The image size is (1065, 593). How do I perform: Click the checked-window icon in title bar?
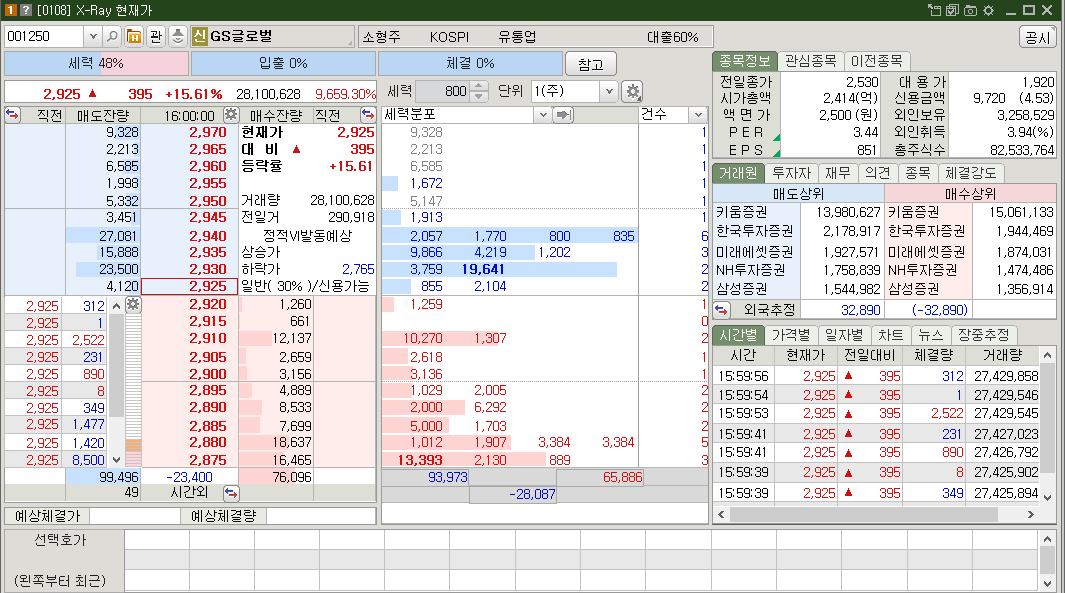(952, 10)
